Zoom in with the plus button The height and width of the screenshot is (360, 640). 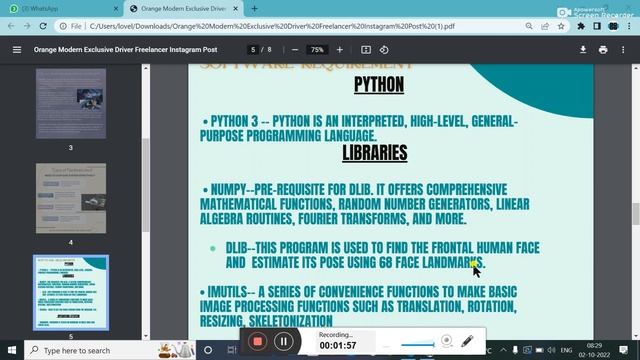pyautogui.click(x=340, y=50)
